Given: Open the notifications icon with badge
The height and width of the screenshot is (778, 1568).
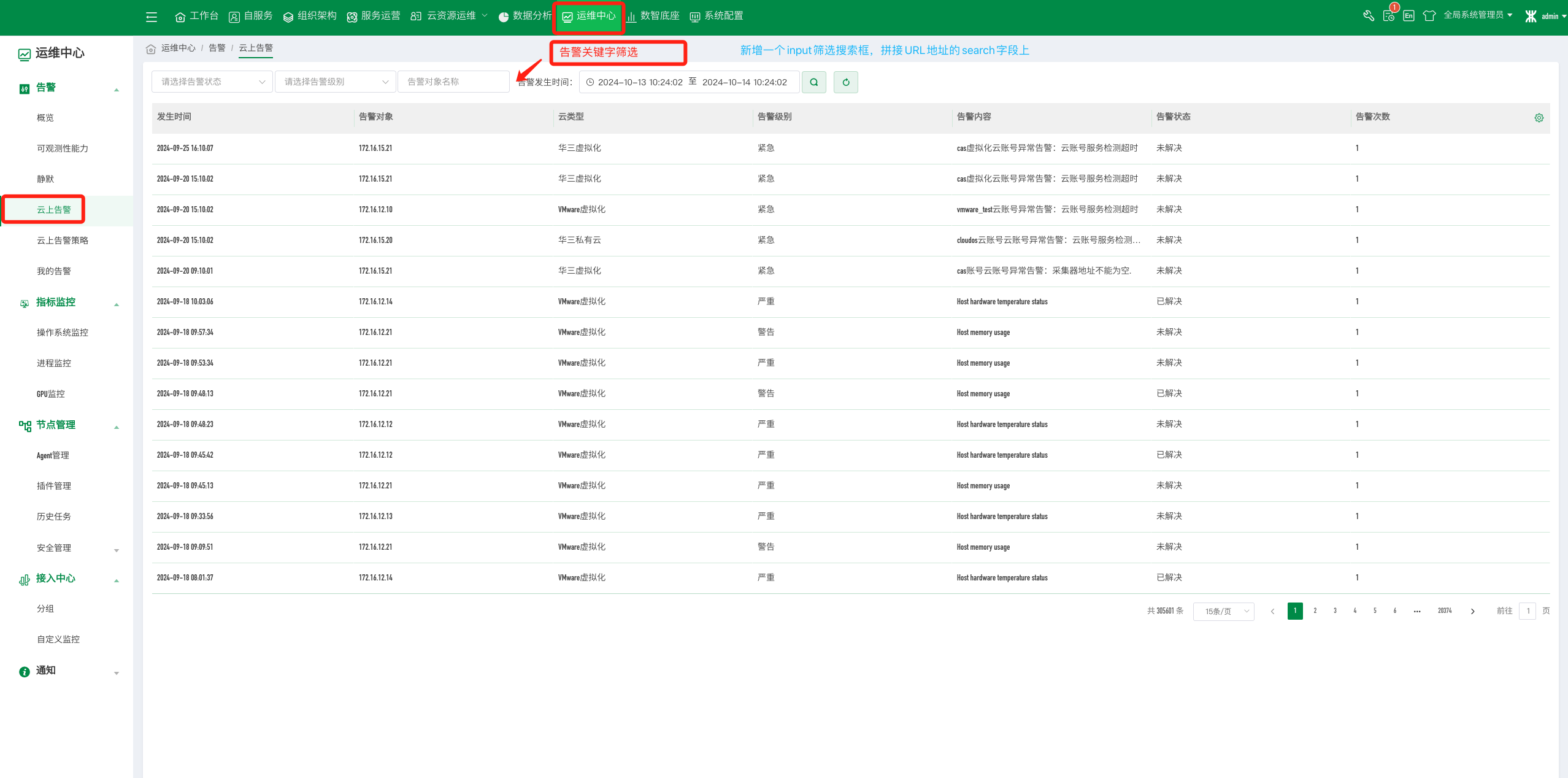Looking at the screenshot, I should pos(1389,15).
